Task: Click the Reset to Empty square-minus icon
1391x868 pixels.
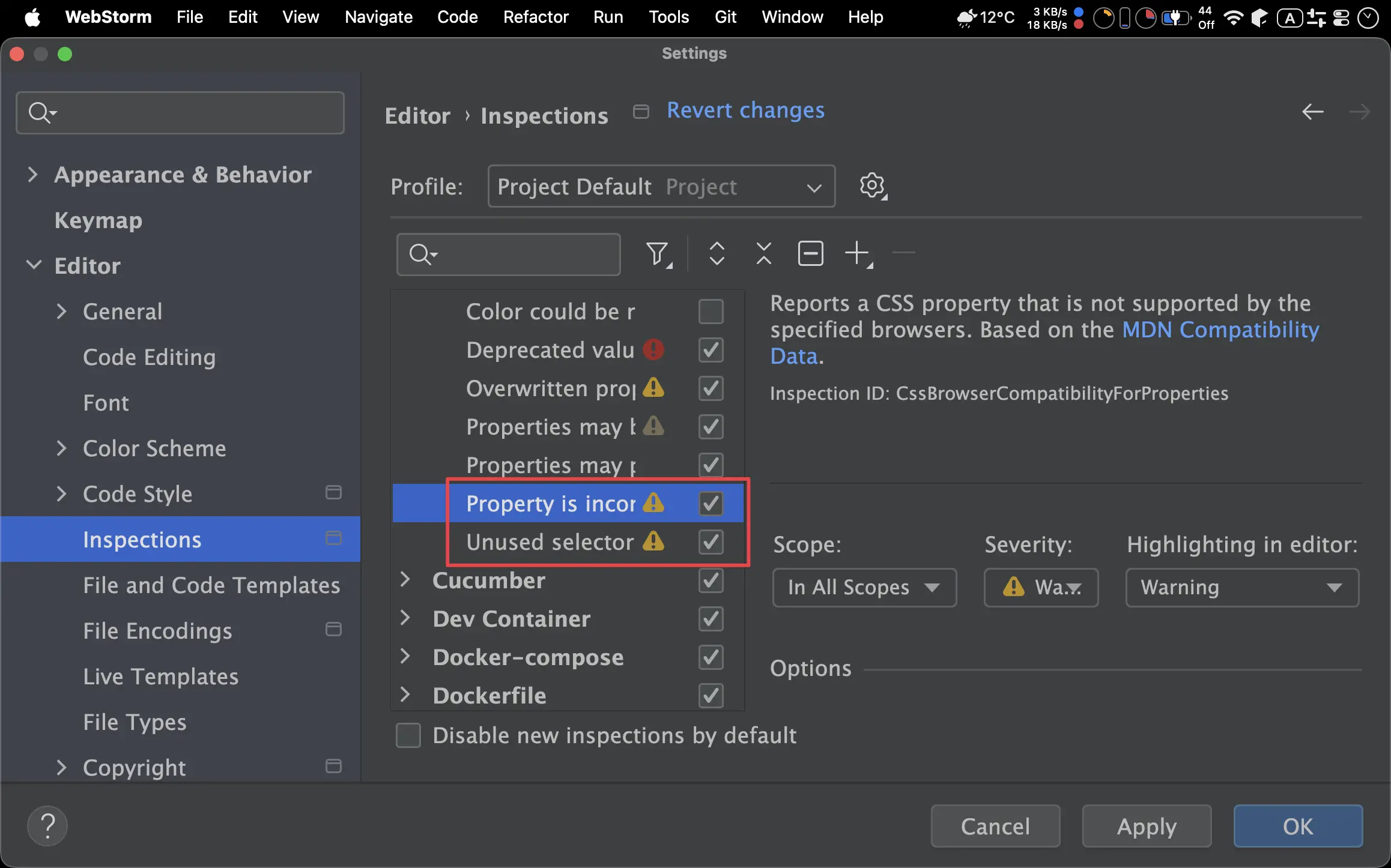Action: 810,254
